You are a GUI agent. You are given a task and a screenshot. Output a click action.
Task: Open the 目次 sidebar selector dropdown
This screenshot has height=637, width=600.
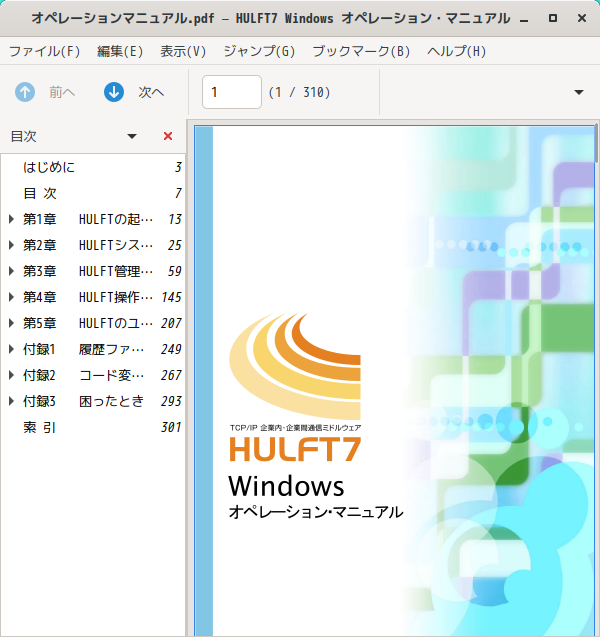(132, 136)
